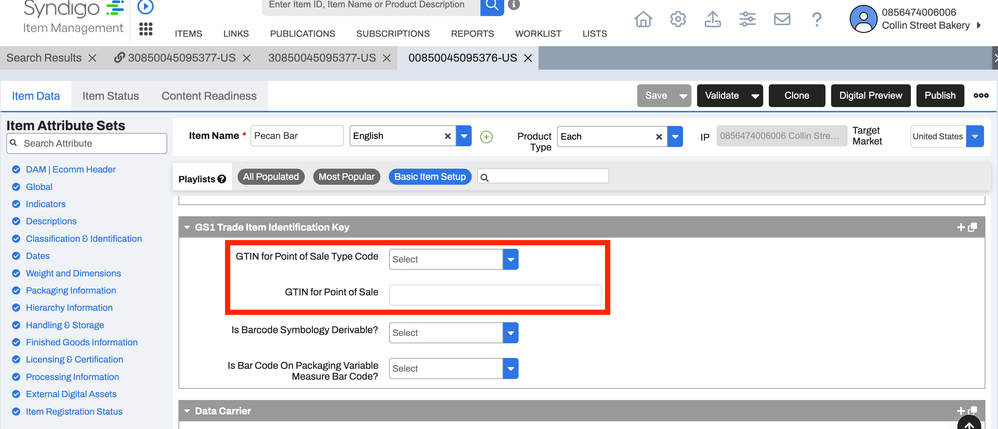Image resolution: width=998 pixels, height=429 pixels.
Task: Open the help question mark icon
Action: click(x=817, y=20)
